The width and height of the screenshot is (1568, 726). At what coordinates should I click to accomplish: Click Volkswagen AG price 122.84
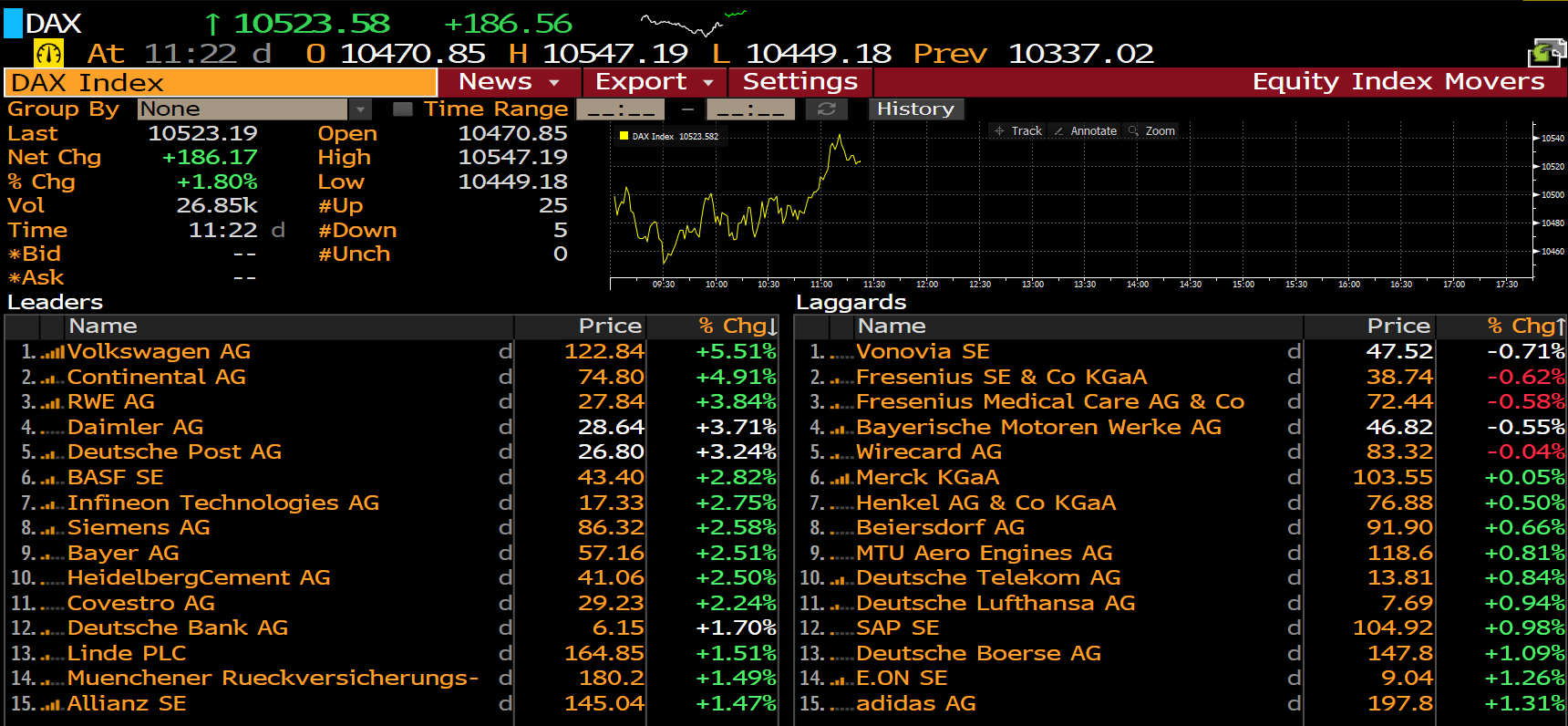[603, 352]
